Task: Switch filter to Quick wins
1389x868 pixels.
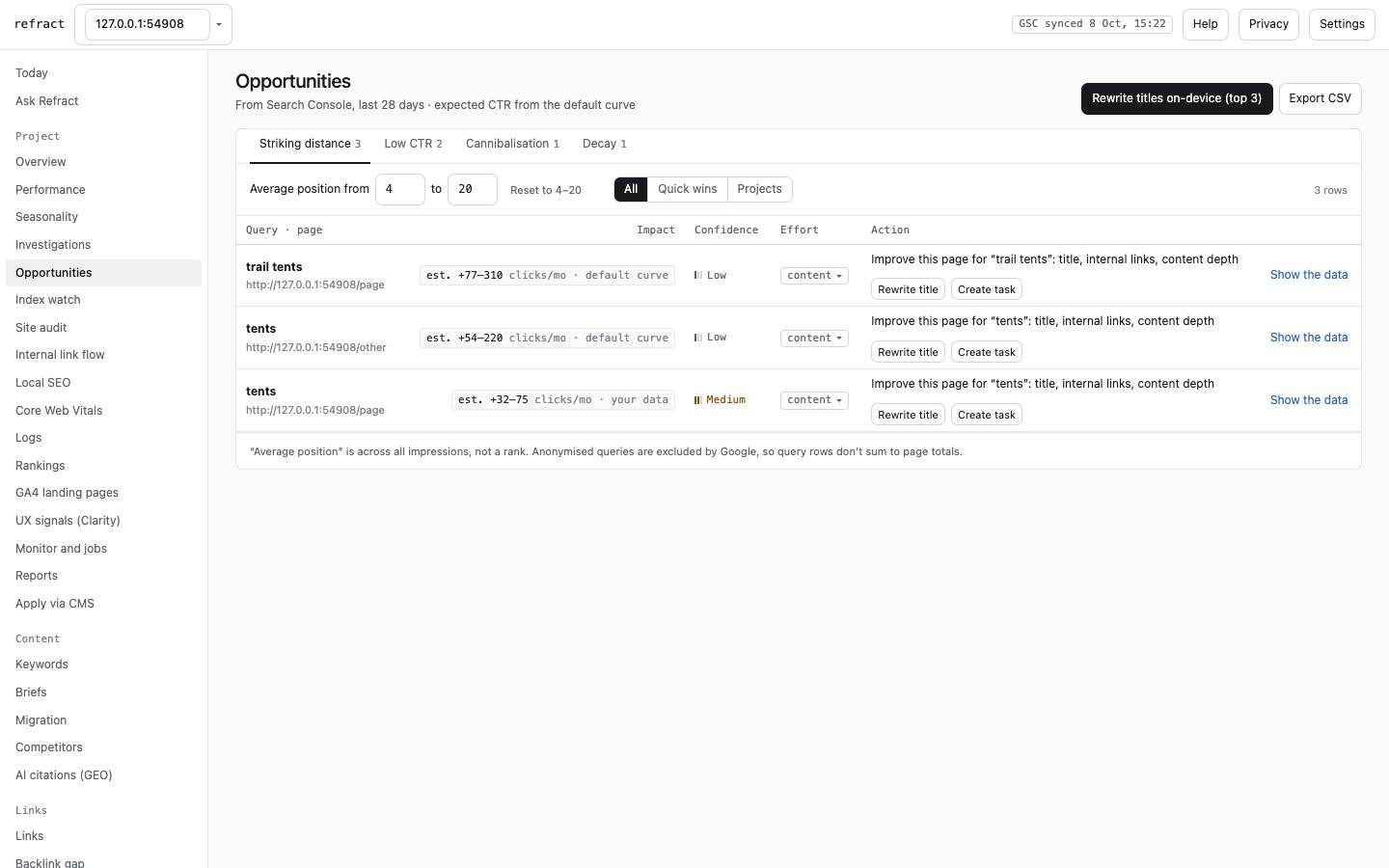Action: [x=687, y=189]
